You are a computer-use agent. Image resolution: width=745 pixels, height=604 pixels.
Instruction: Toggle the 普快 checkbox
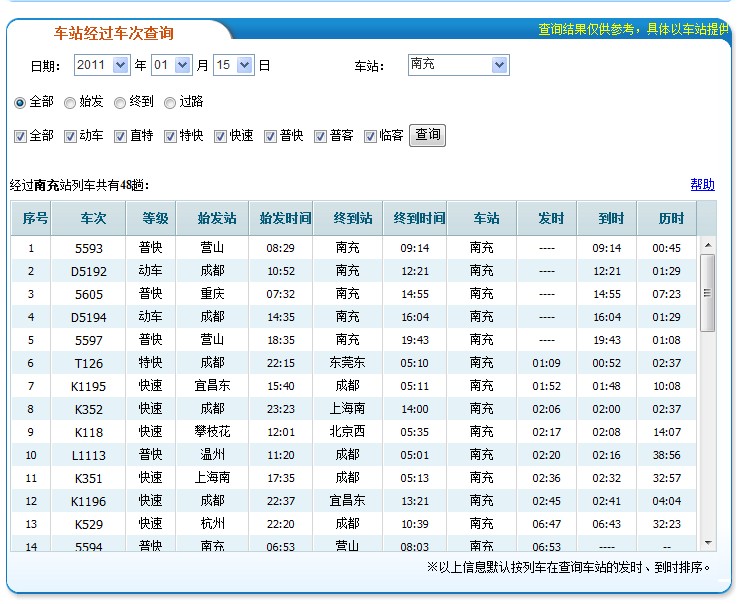tap(270, 136)
